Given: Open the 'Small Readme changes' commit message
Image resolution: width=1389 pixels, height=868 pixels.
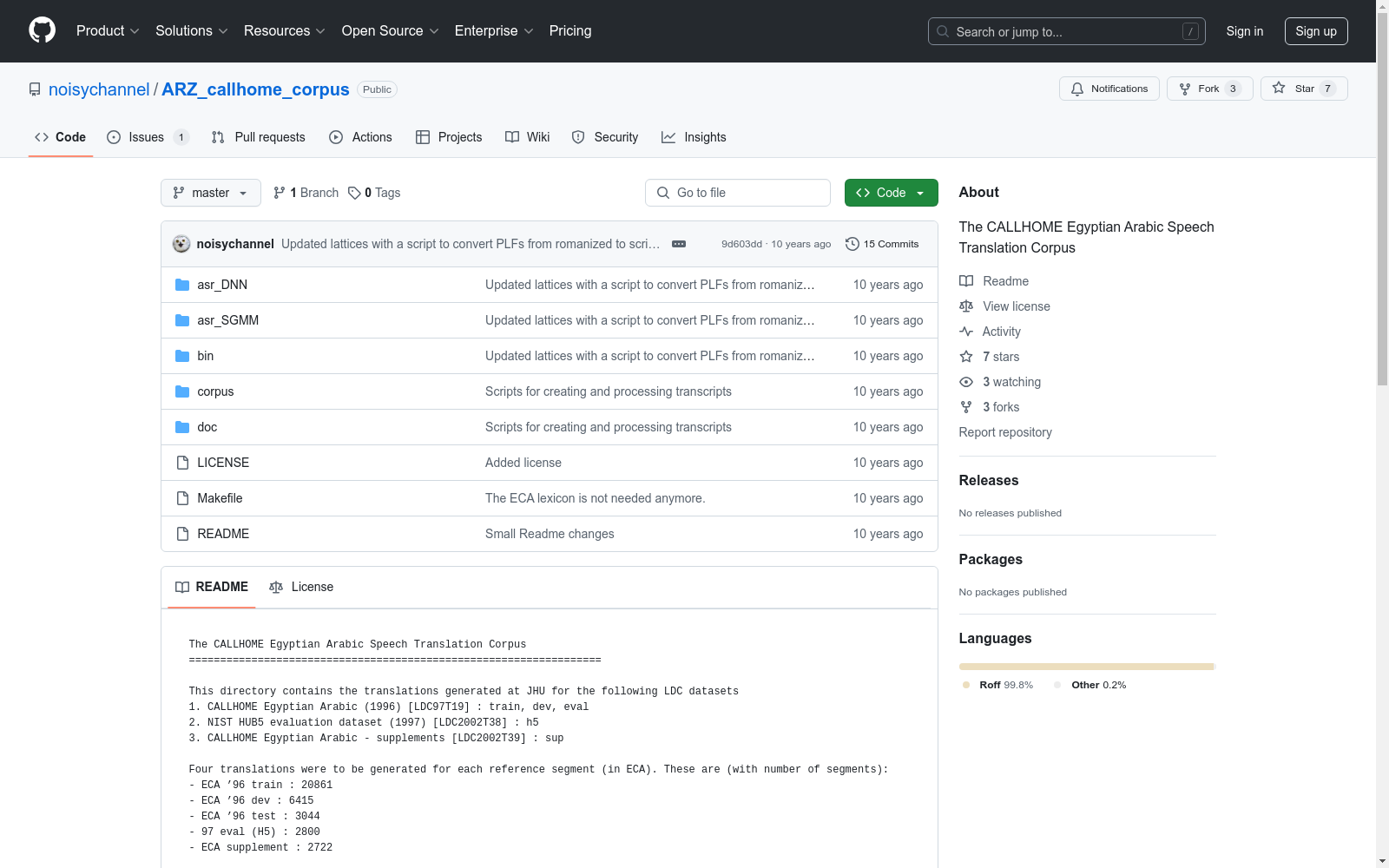Looking at the screenshot, I should (550, 534).
